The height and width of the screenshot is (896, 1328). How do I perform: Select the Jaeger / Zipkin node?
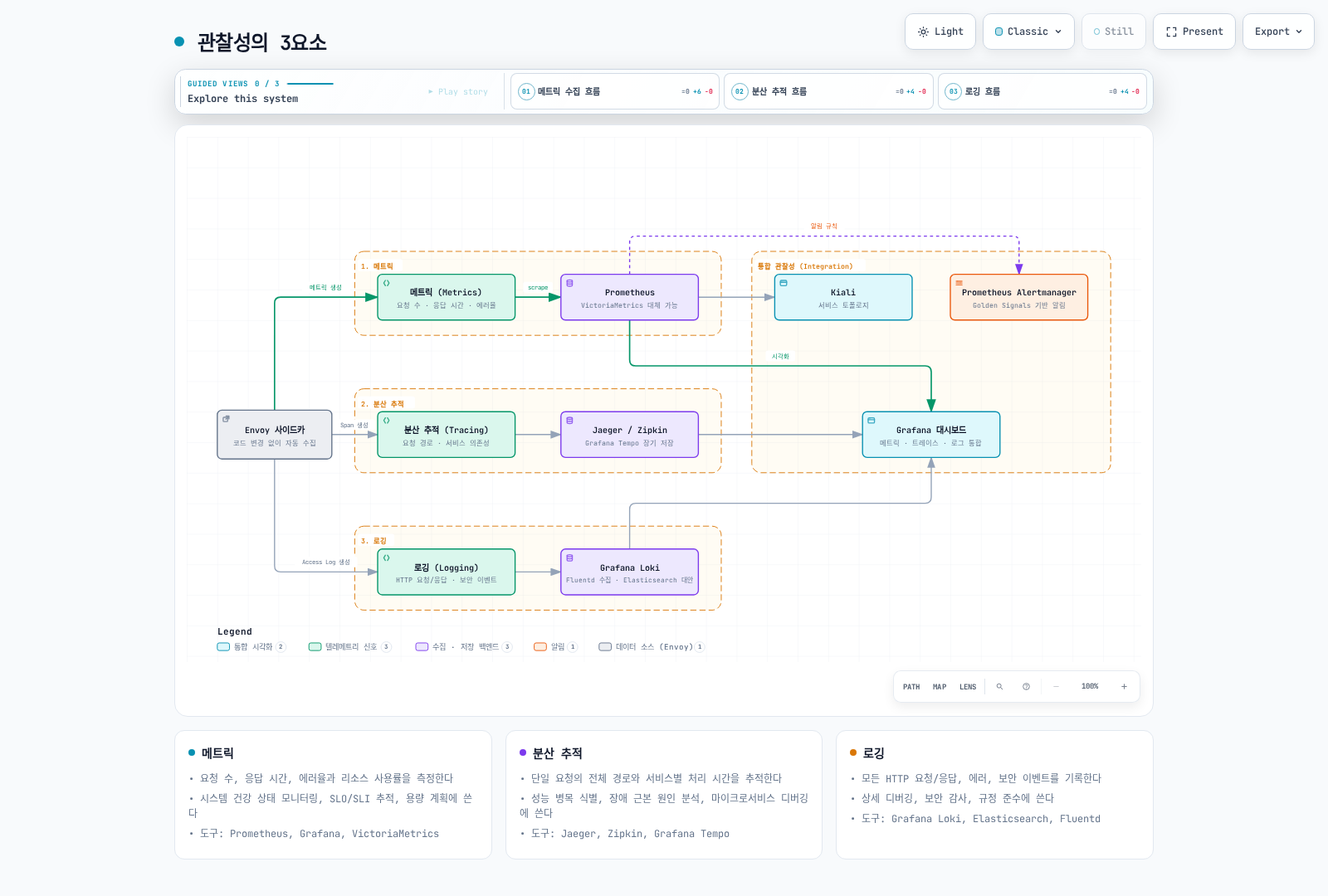click(630, 435)
